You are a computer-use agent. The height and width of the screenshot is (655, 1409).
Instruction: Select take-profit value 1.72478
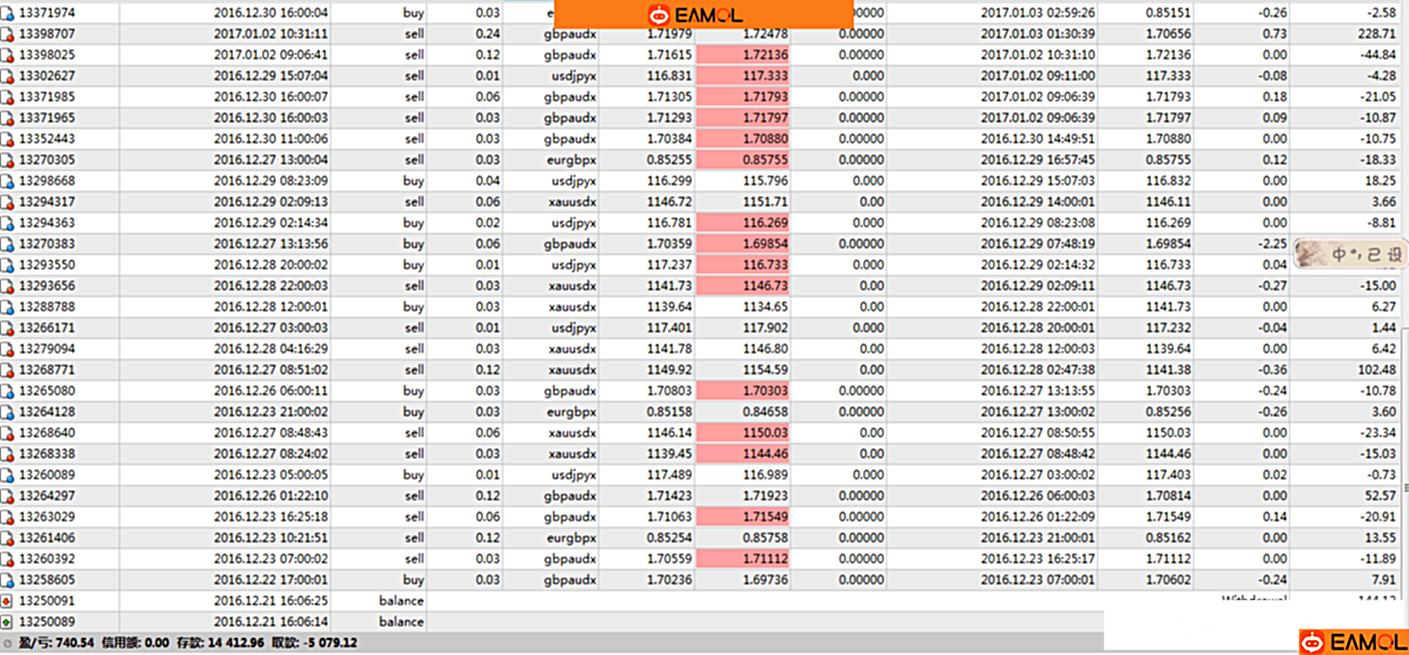coord(765,34)
